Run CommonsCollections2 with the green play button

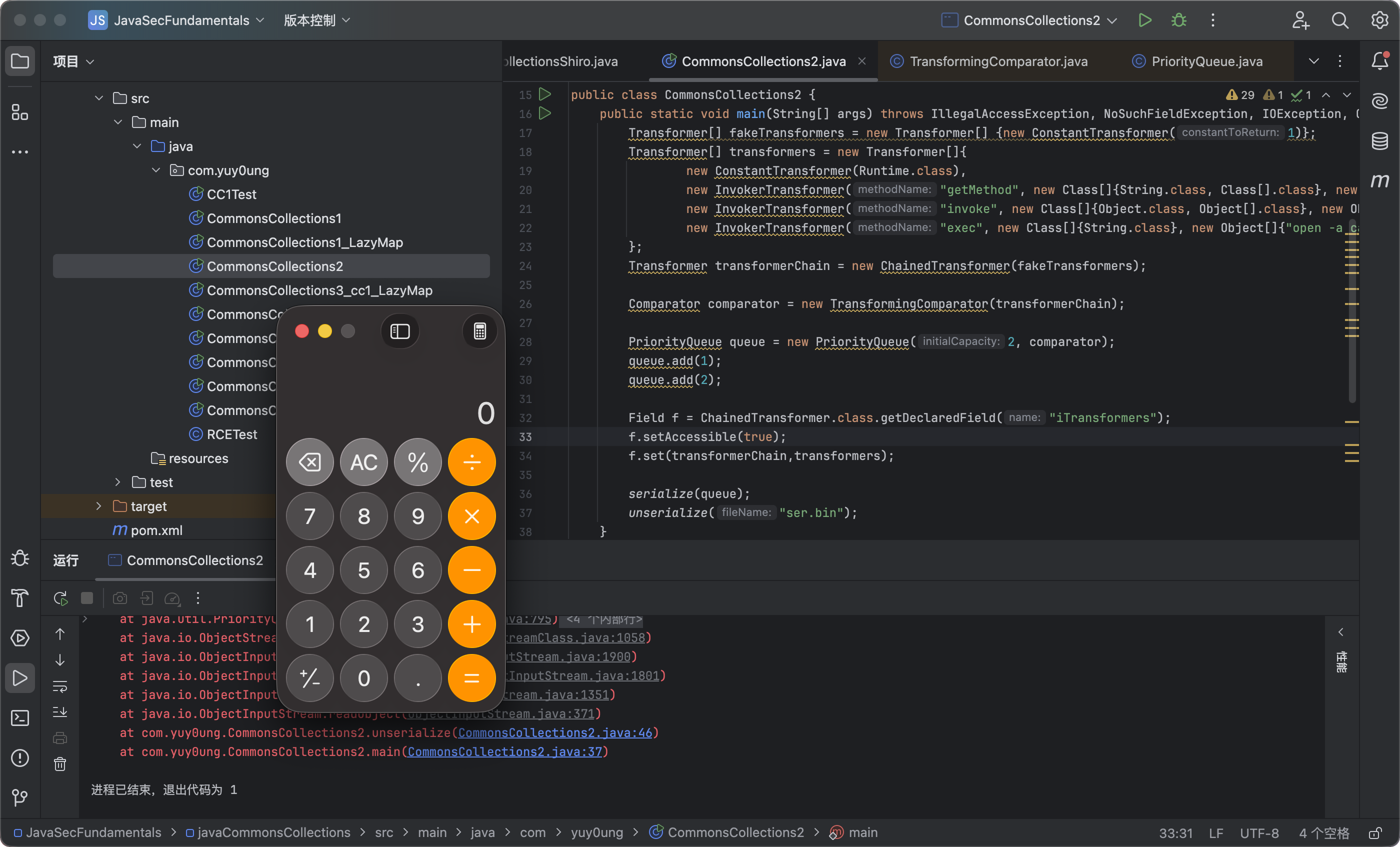[1145, 20]
